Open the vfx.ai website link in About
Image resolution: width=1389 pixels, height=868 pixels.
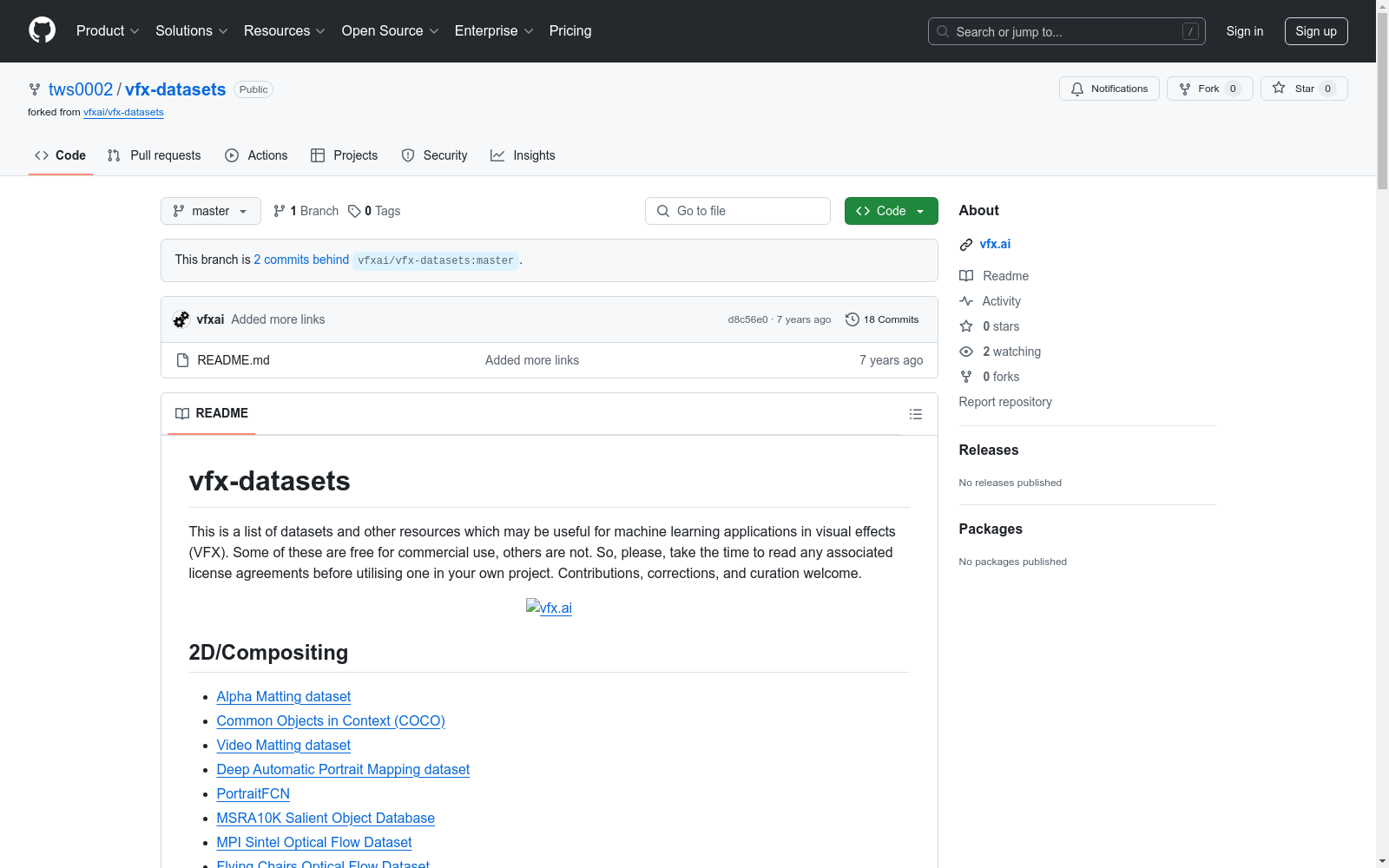point(995,244)
